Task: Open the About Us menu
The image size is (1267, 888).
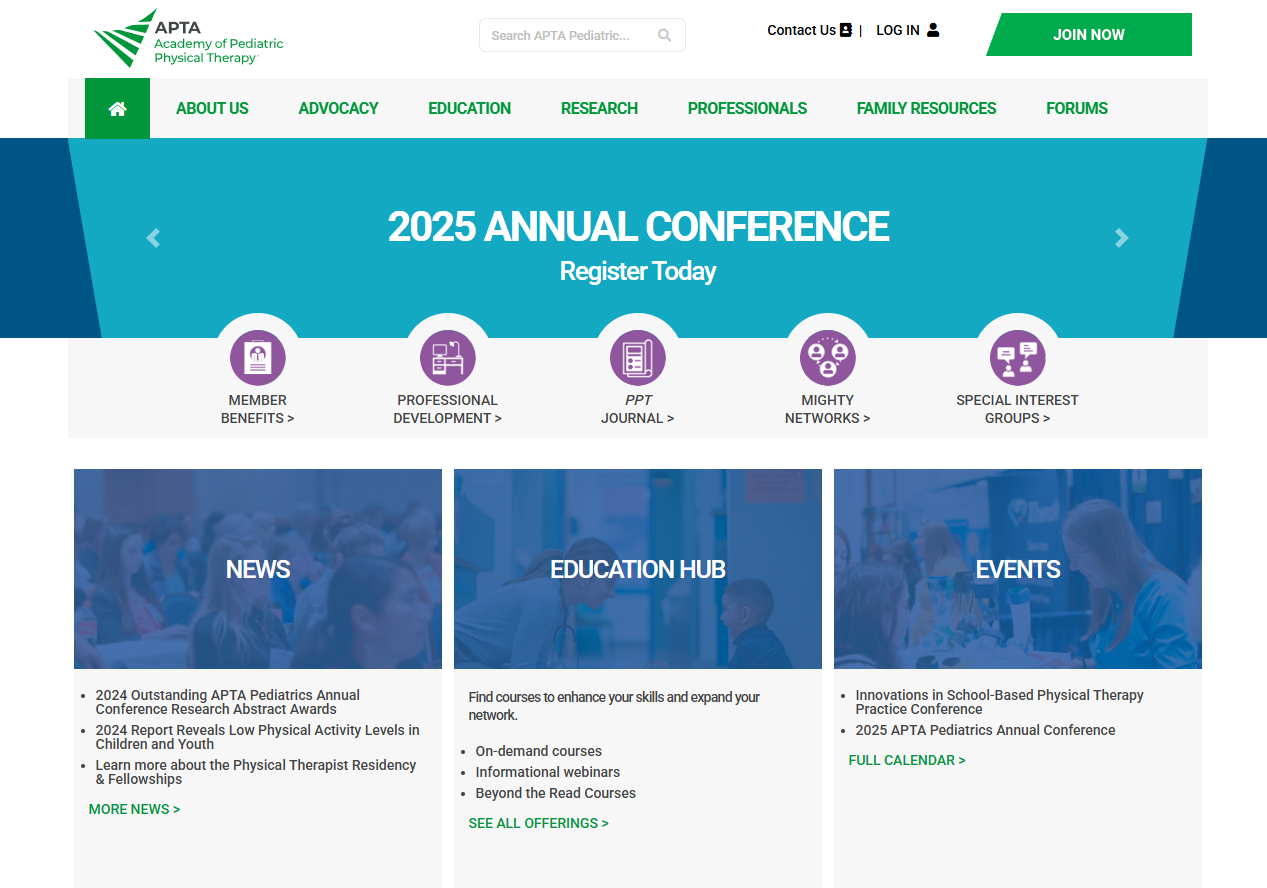Action: point(212,108)
